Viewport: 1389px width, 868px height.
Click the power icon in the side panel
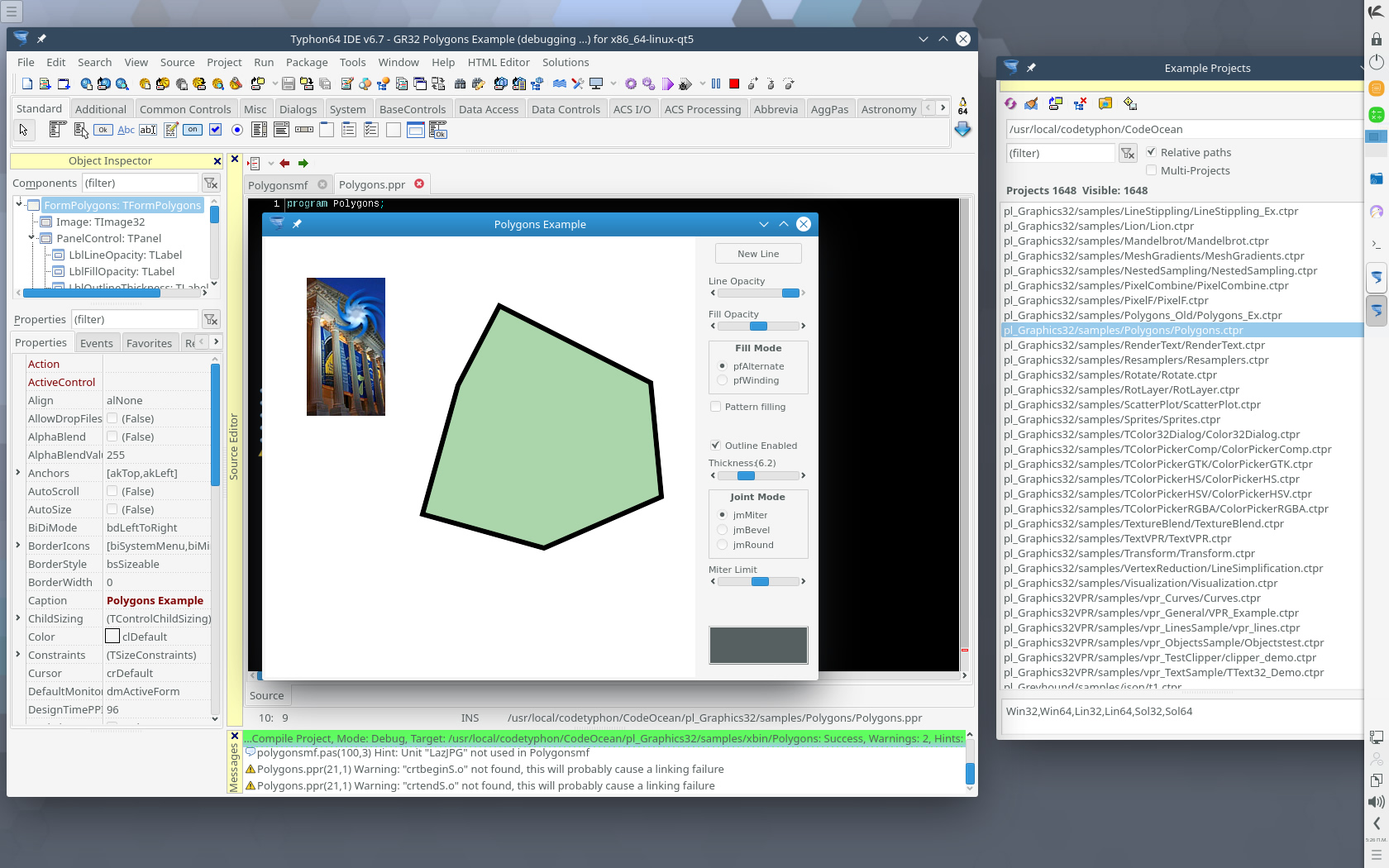tap(1377, 62)
